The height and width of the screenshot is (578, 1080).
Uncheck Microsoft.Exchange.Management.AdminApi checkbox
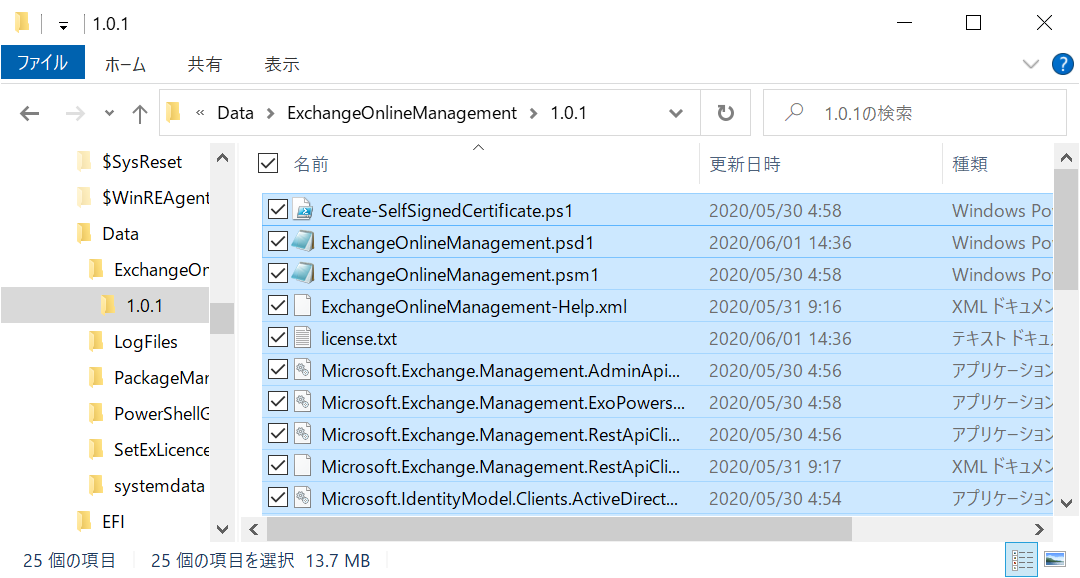278,370
